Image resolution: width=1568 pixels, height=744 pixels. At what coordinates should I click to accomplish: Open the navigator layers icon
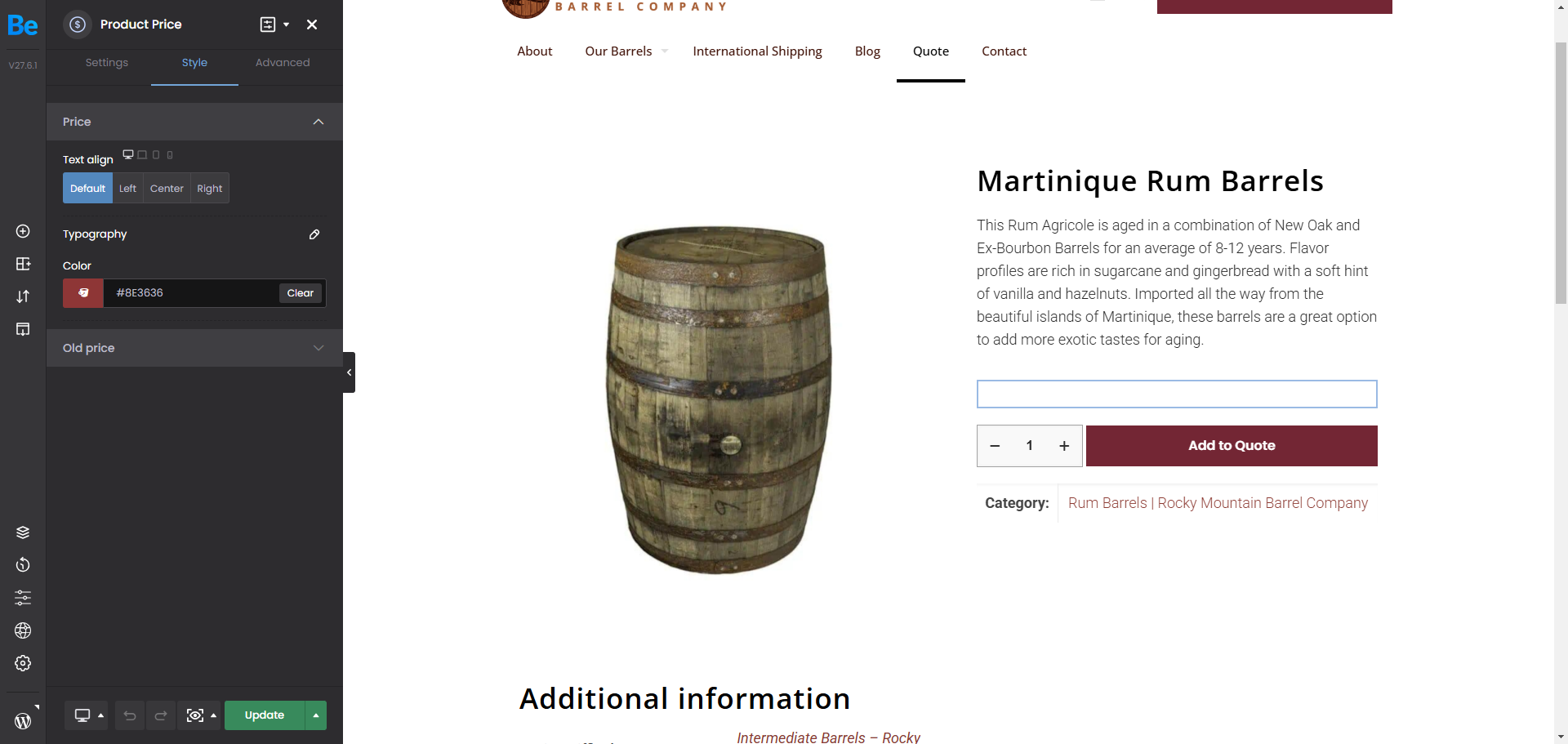pos(23,532)
